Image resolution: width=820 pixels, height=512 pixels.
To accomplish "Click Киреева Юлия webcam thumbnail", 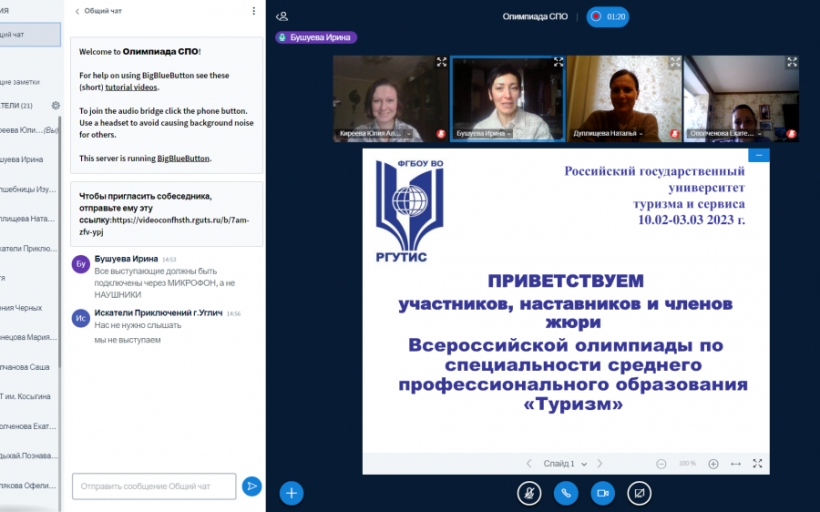I will 391,99.
